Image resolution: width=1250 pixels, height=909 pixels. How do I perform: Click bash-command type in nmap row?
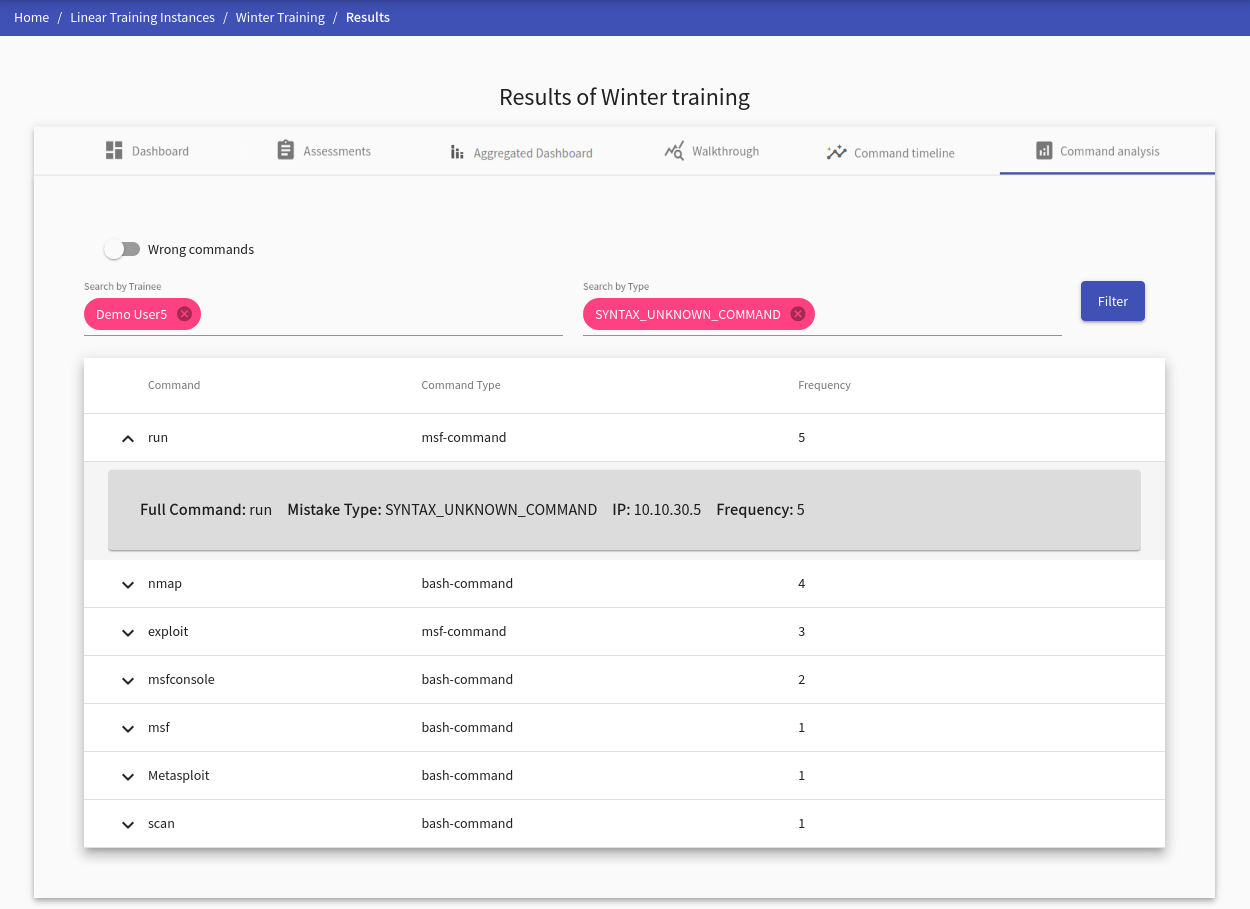(x=467, y=583)
